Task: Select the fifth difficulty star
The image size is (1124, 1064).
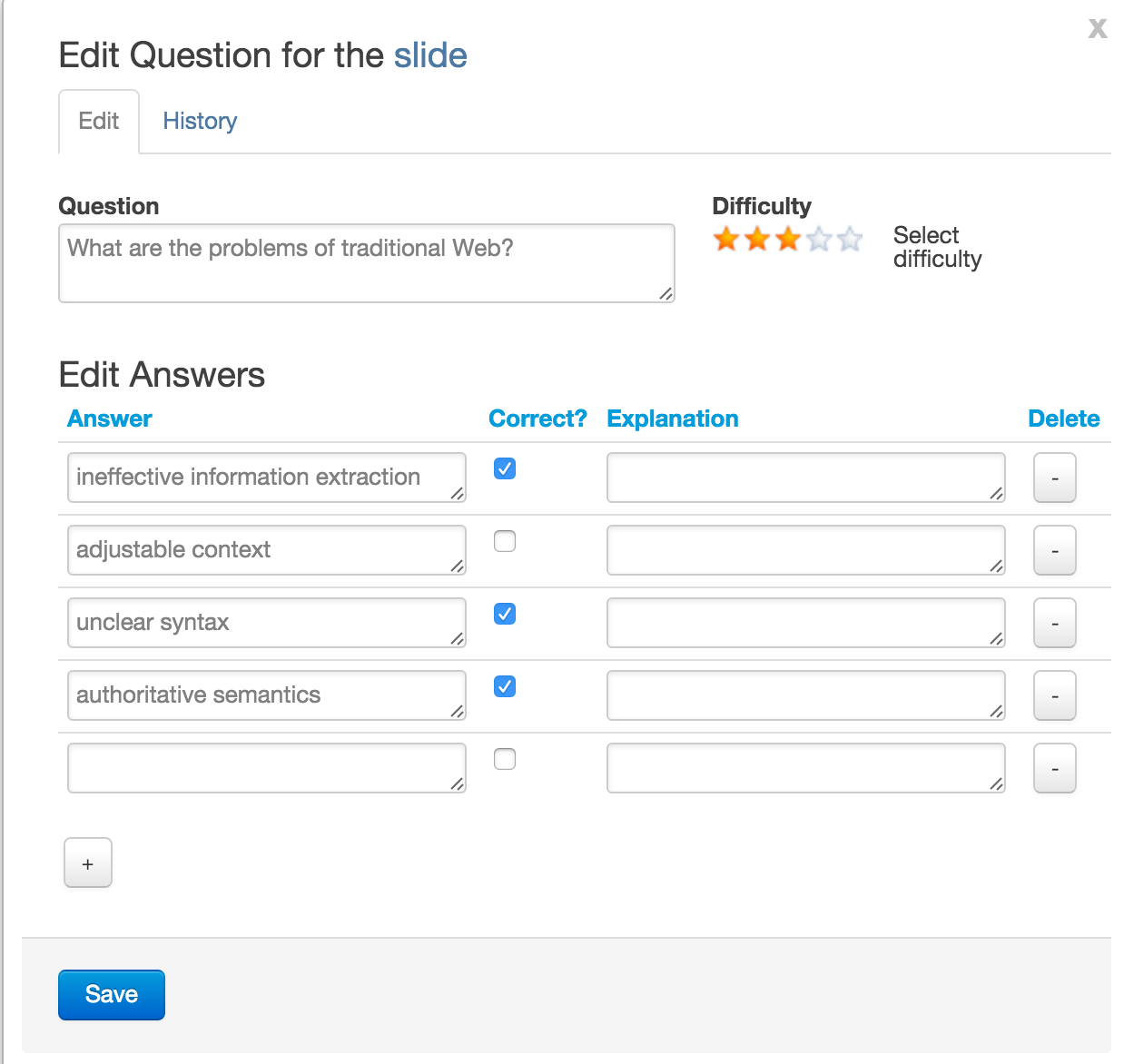Action: (850, 239)
